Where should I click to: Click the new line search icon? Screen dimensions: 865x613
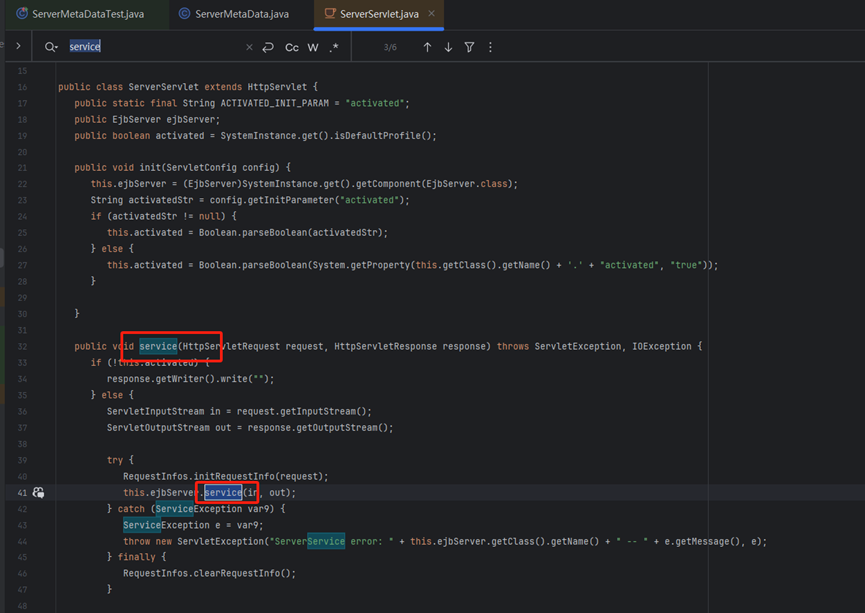(x=268, y=47)
